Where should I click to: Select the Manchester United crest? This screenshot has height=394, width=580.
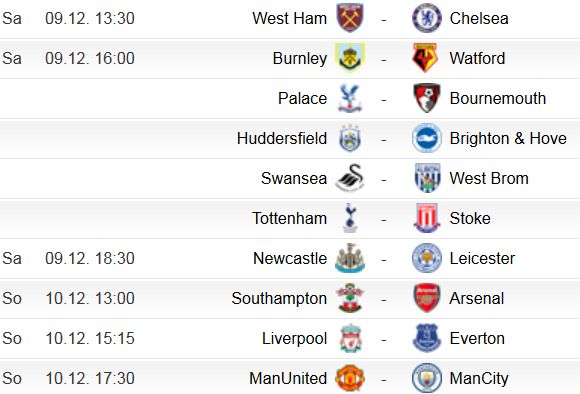coord(350,378)
